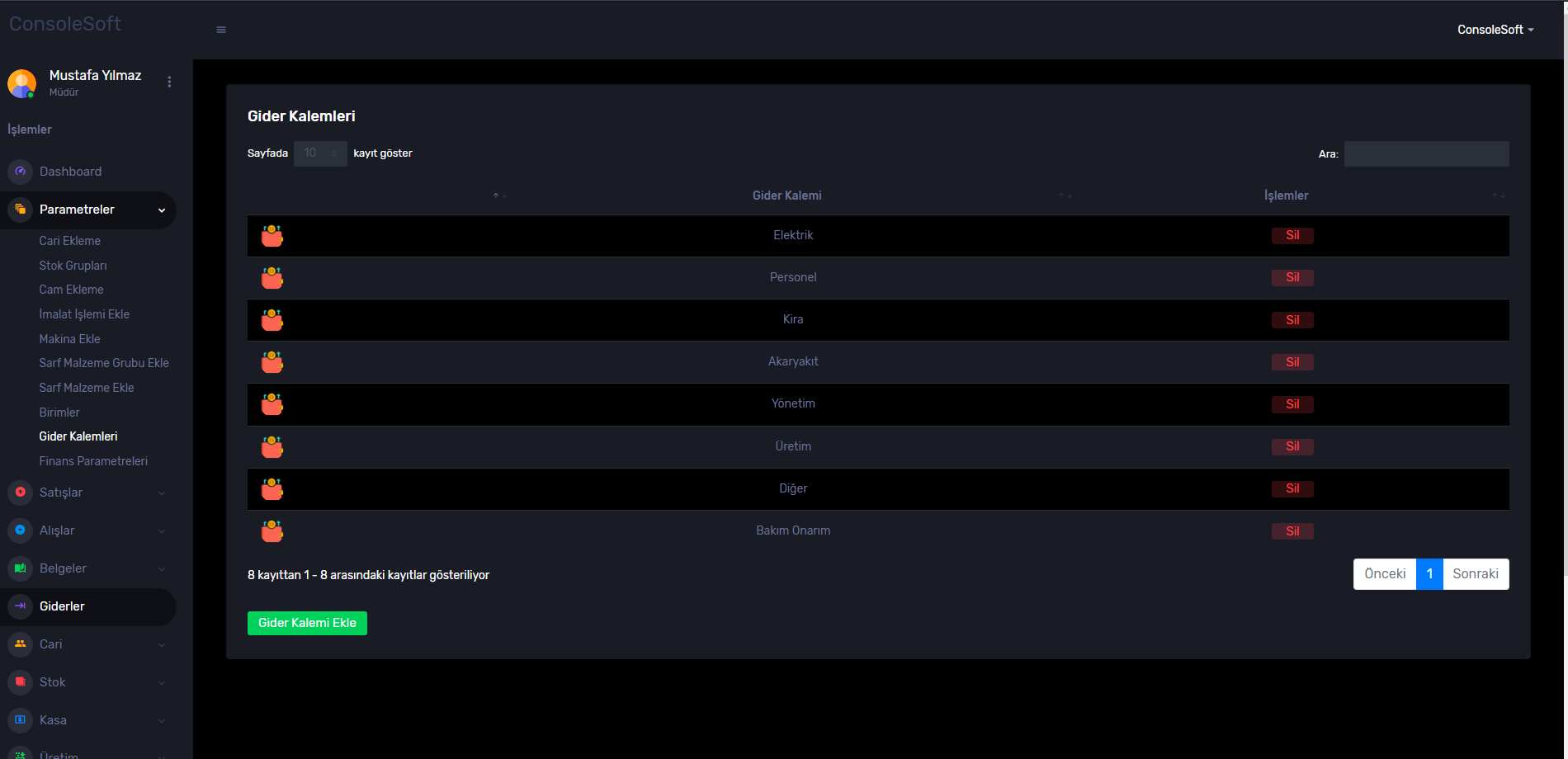Click the green Gider Kalemi Ekle button

click(x=307, y=623)
